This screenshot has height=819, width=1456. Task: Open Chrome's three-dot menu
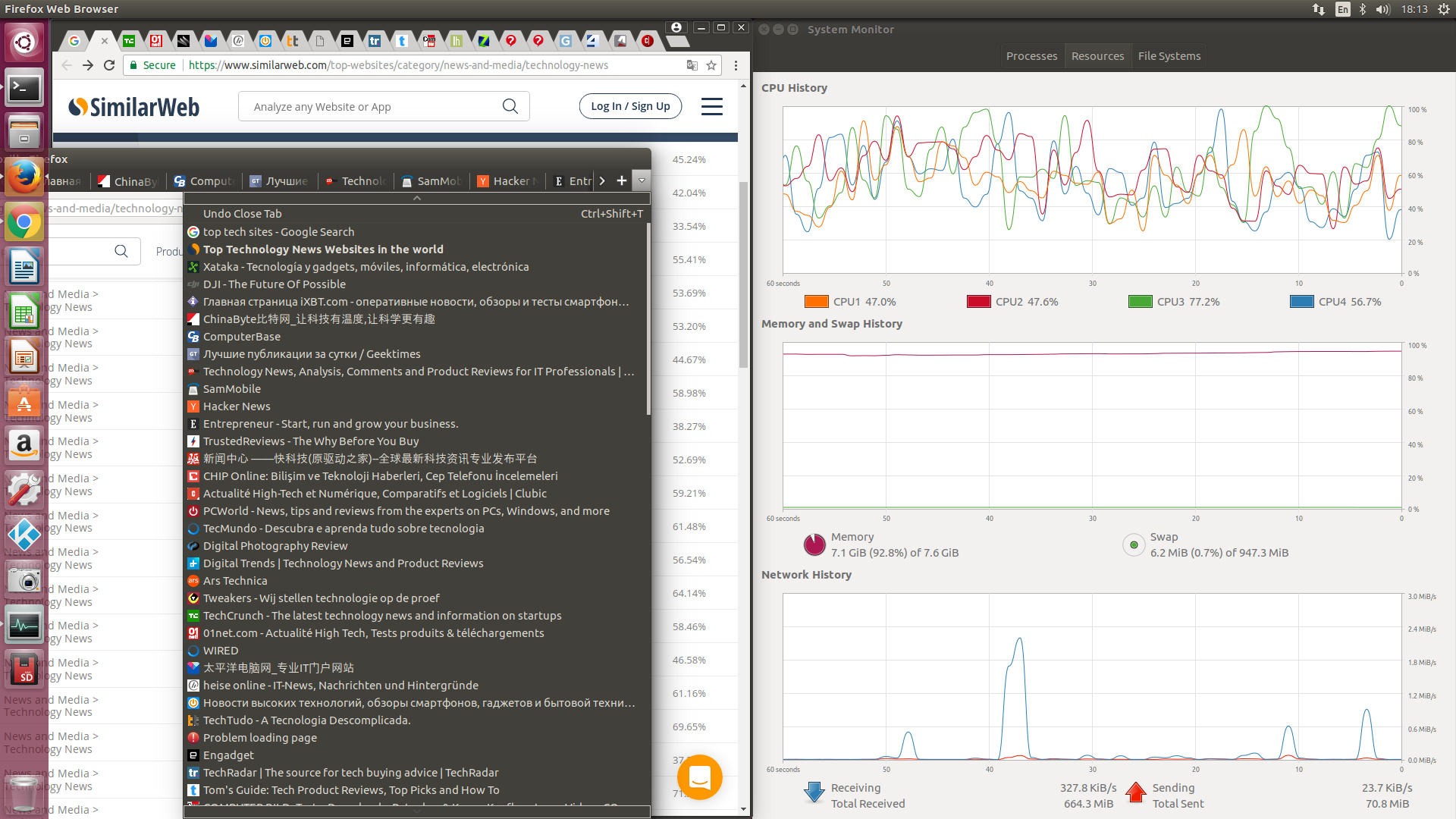736,65
